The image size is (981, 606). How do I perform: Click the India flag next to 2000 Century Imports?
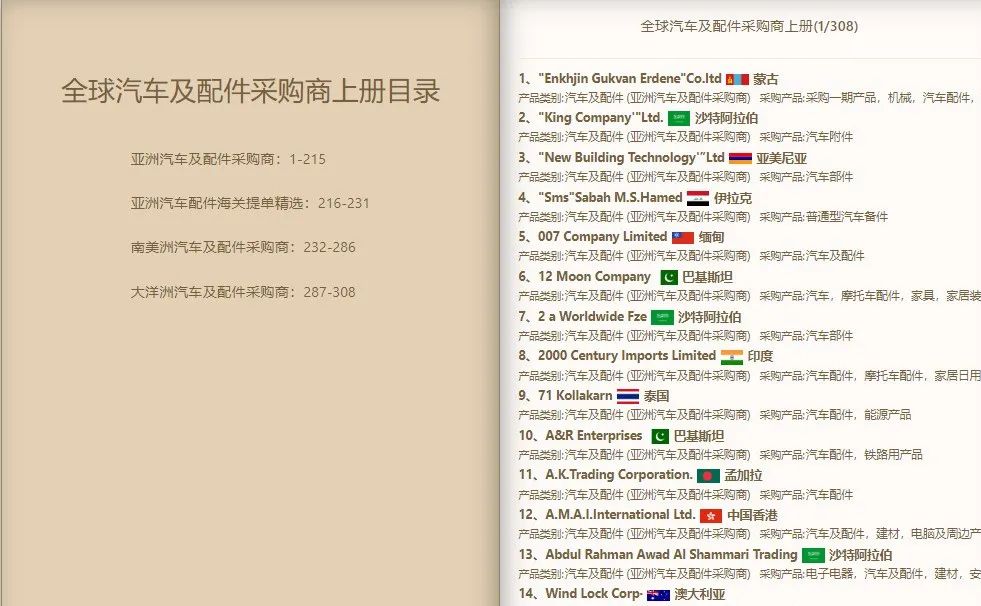(731, 356)
